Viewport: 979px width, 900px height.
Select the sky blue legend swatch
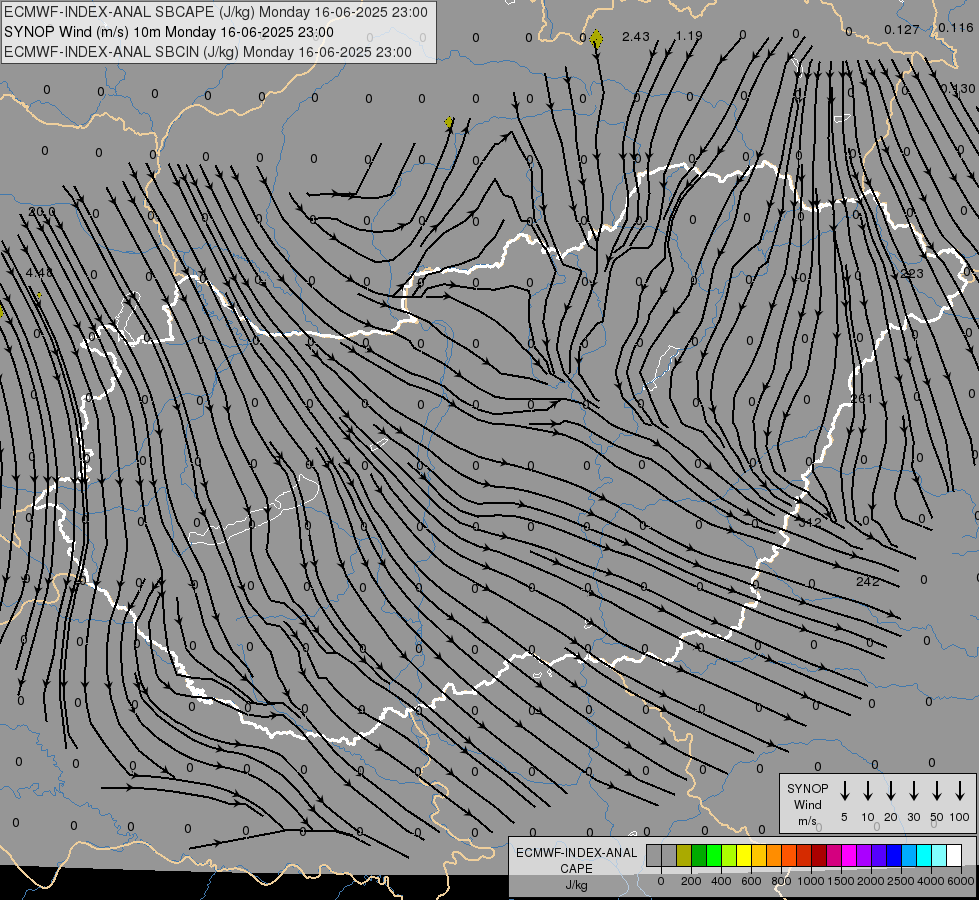909,855
